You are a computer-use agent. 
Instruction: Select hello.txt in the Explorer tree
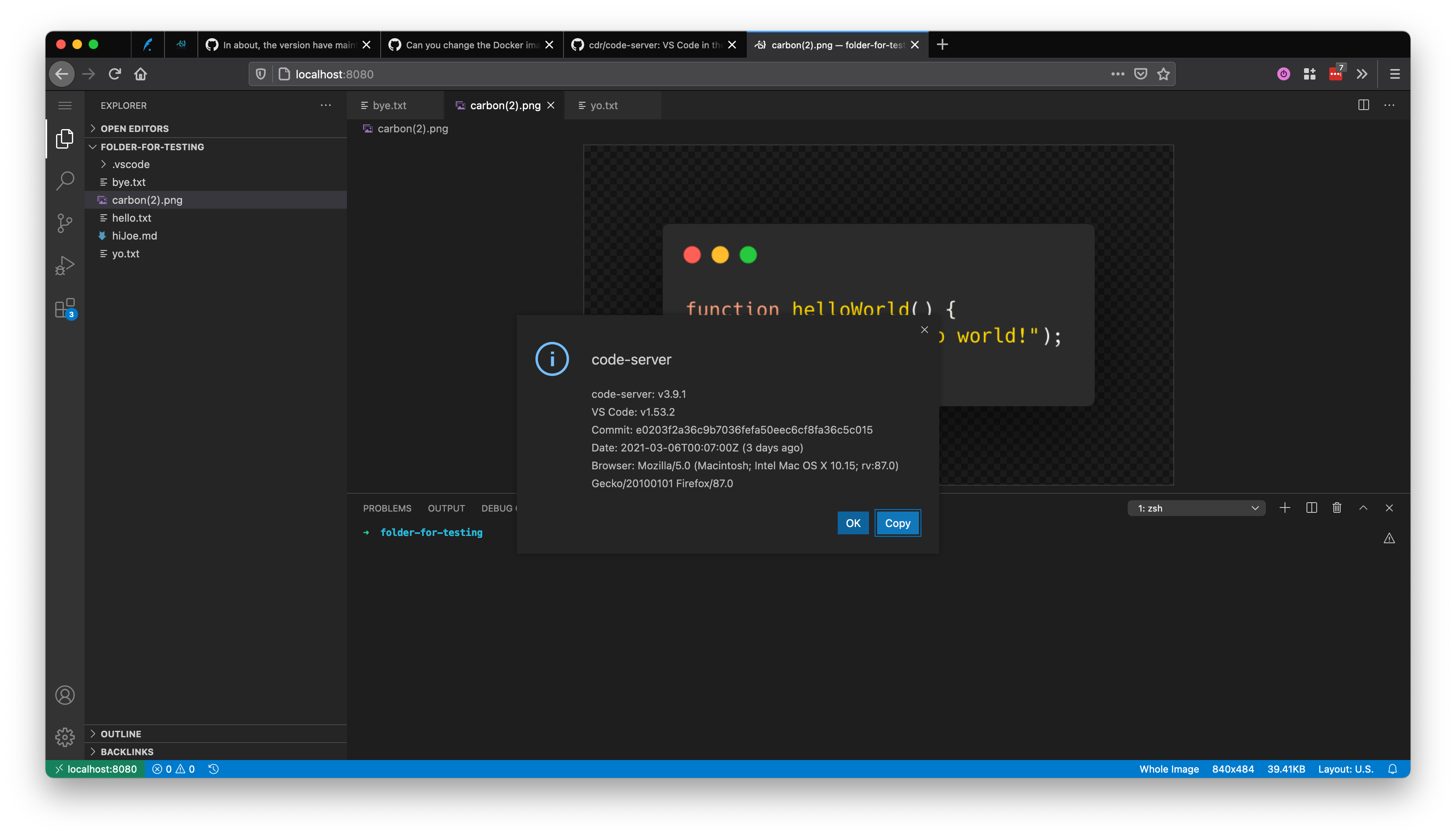coord(131,218)
